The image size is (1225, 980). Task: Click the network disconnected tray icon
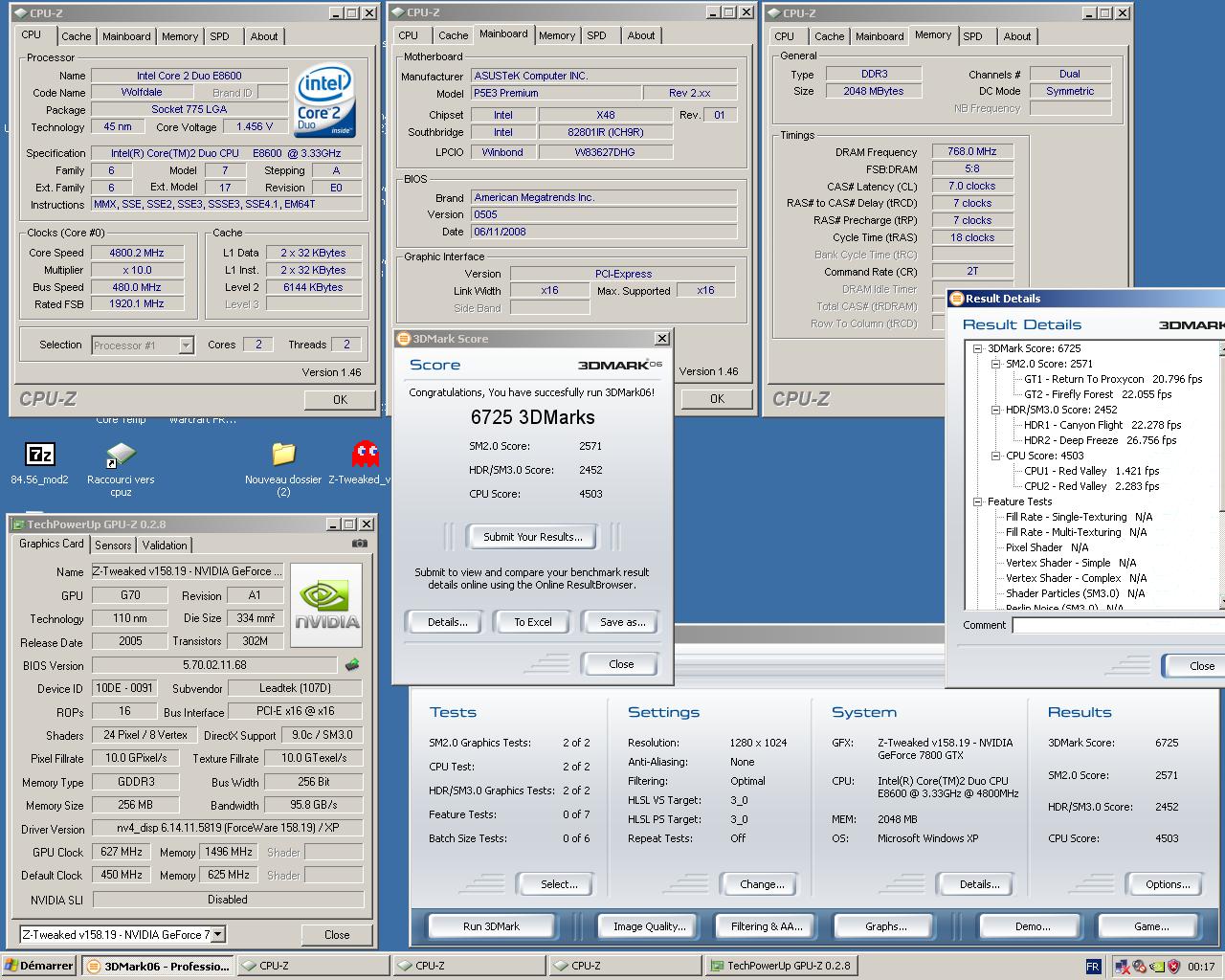(1124, 967)
